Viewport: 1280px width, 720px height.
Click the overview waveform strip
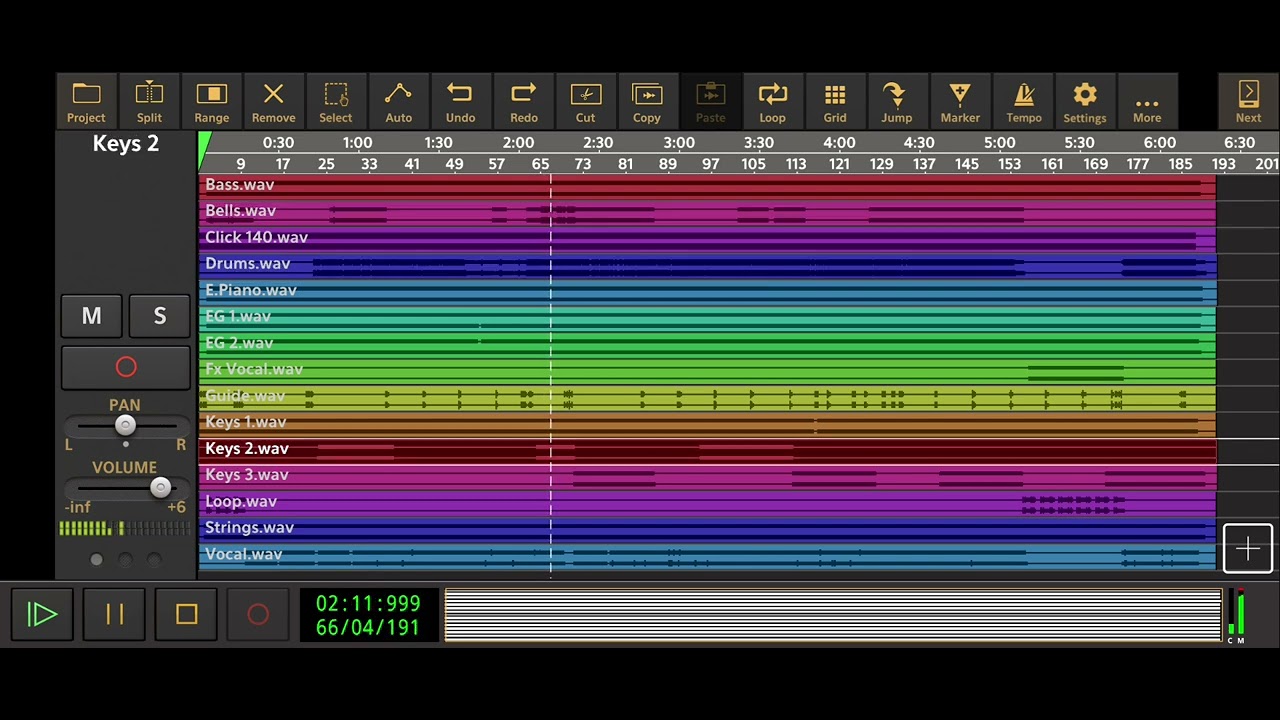833,614
